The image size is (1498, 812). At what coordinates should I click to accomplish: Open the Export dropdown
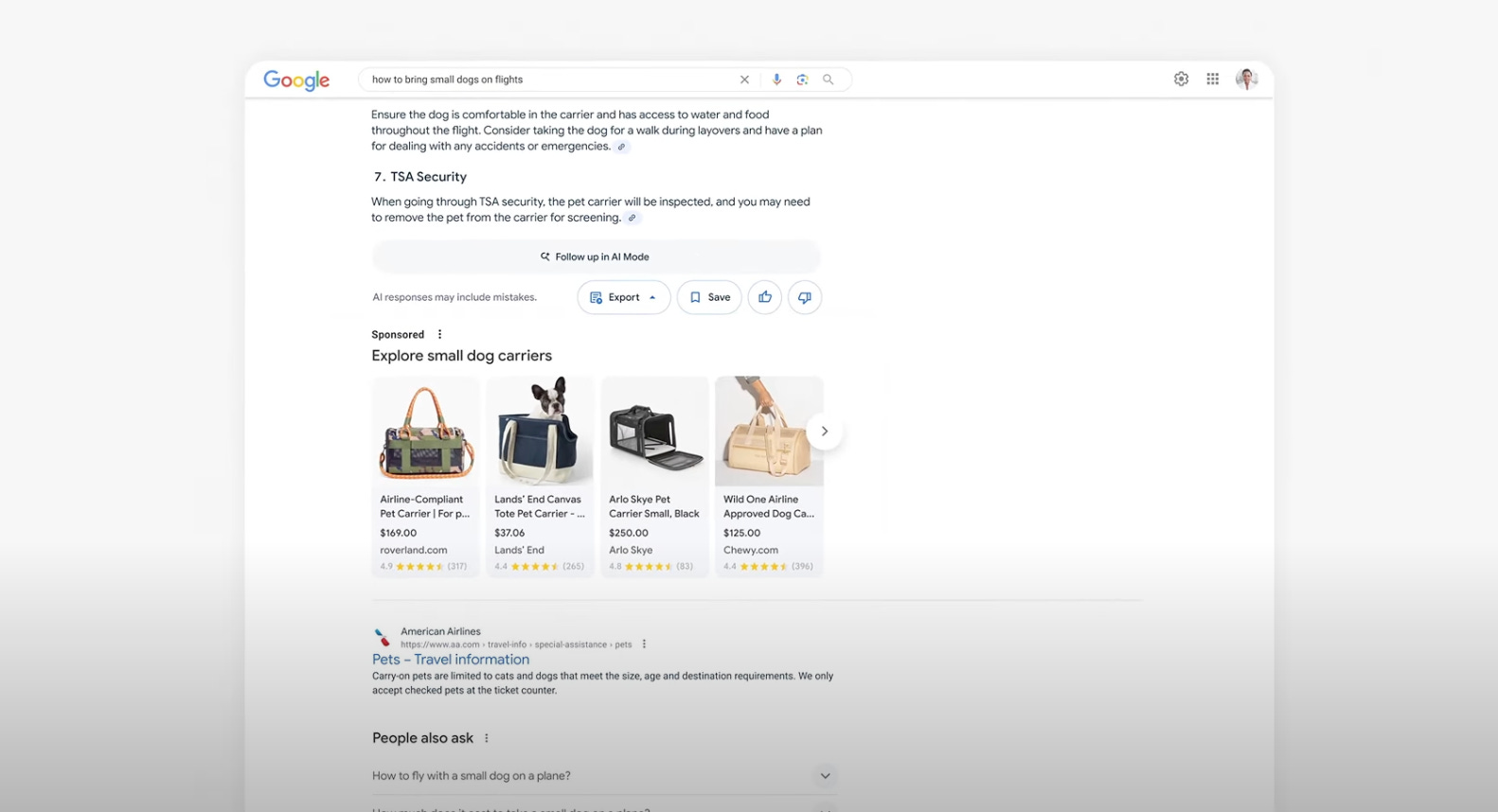click(x=624, y=297)
